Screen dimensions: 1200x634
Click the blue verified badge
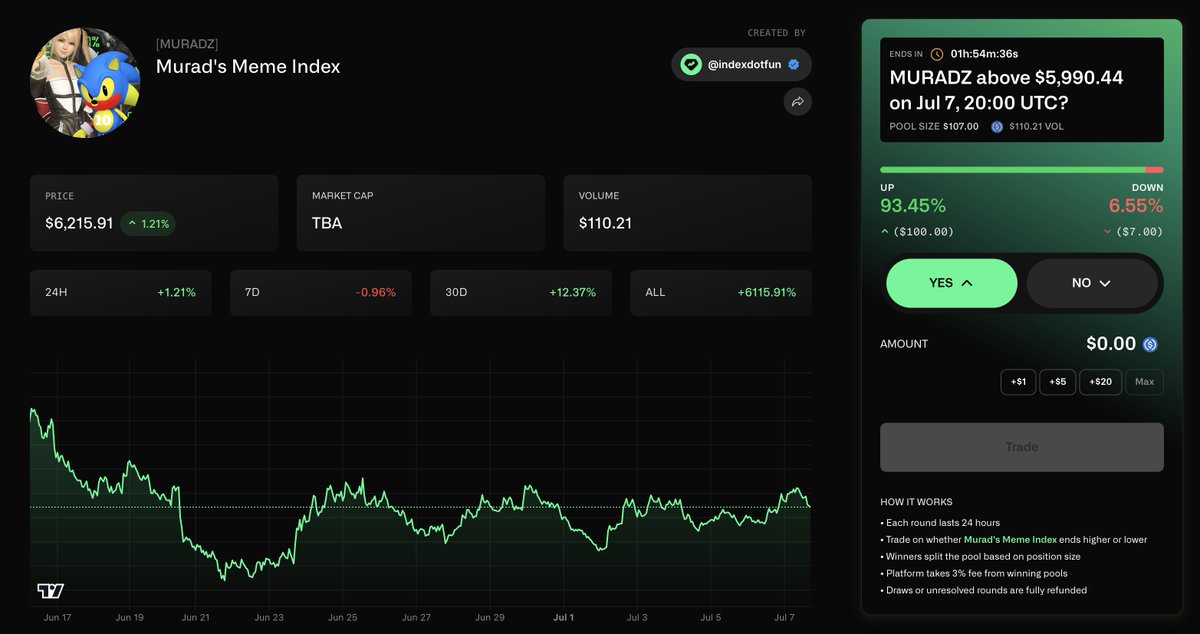coord(793,64)
